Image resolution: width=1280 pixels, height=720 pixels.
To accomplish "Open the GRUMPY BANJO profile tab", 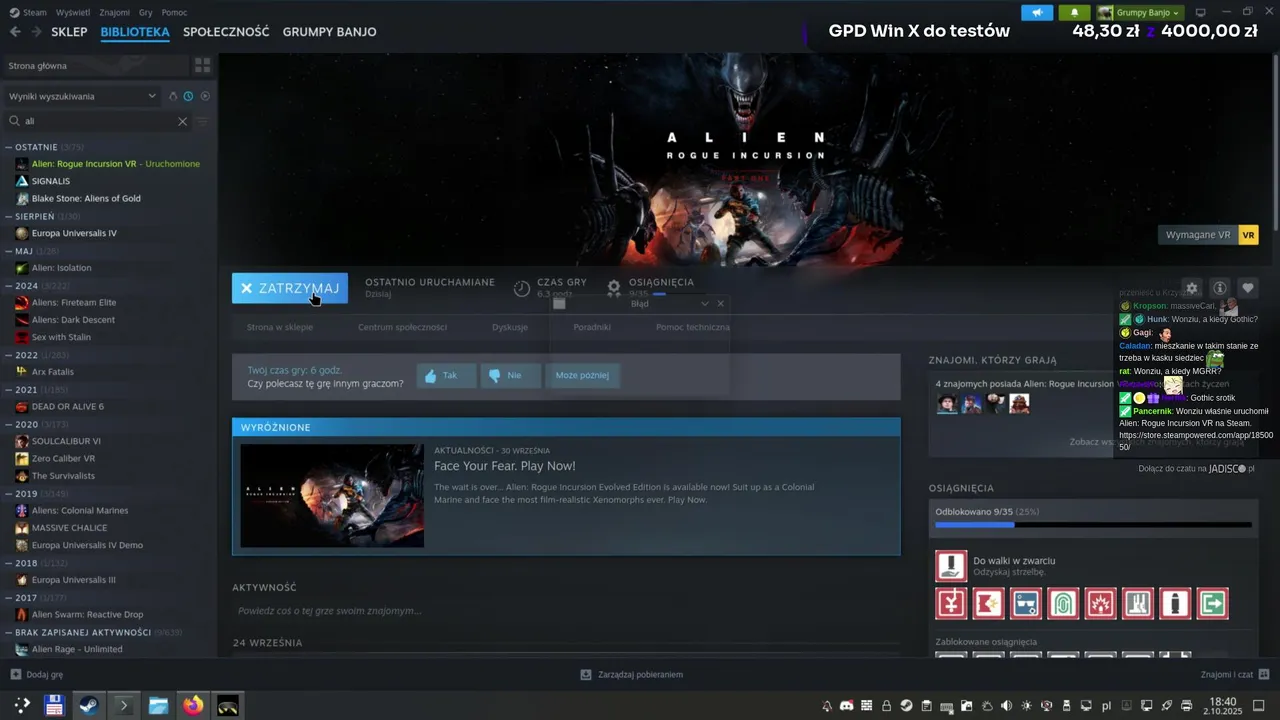I will (329, 32).
